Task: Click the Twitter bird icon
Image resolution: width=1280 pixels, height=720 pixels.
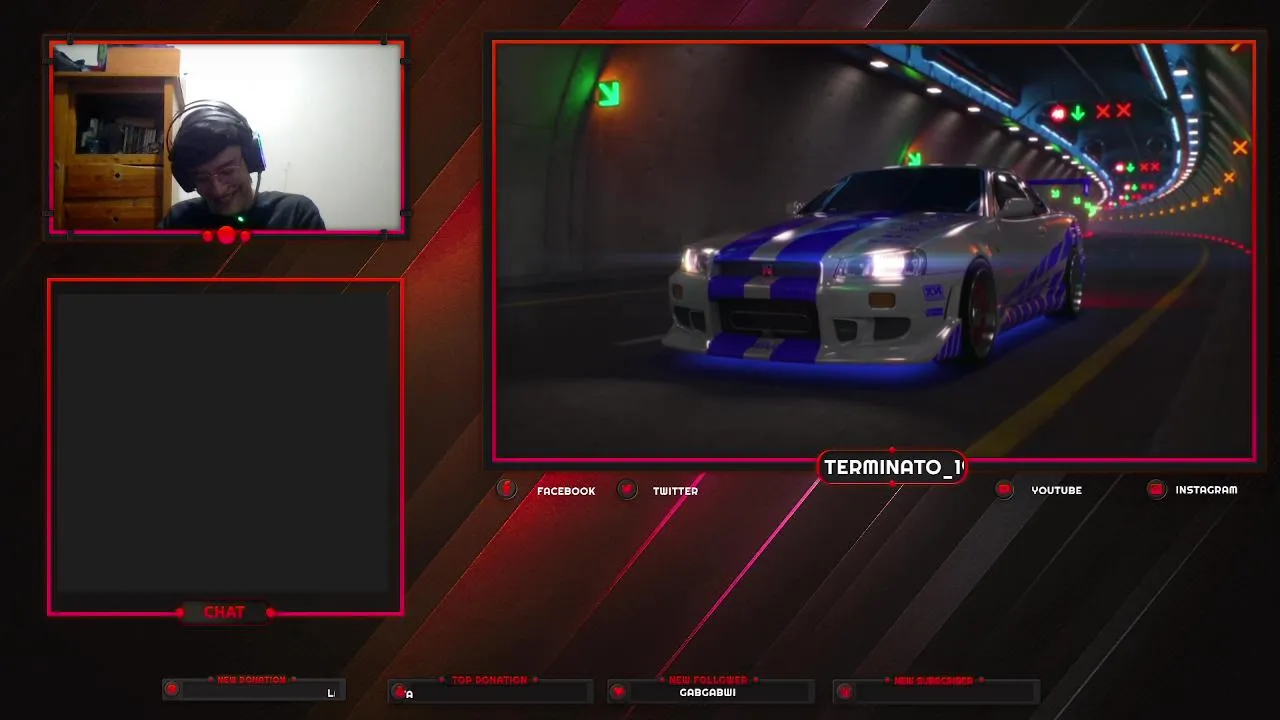Action: (627, 489)
